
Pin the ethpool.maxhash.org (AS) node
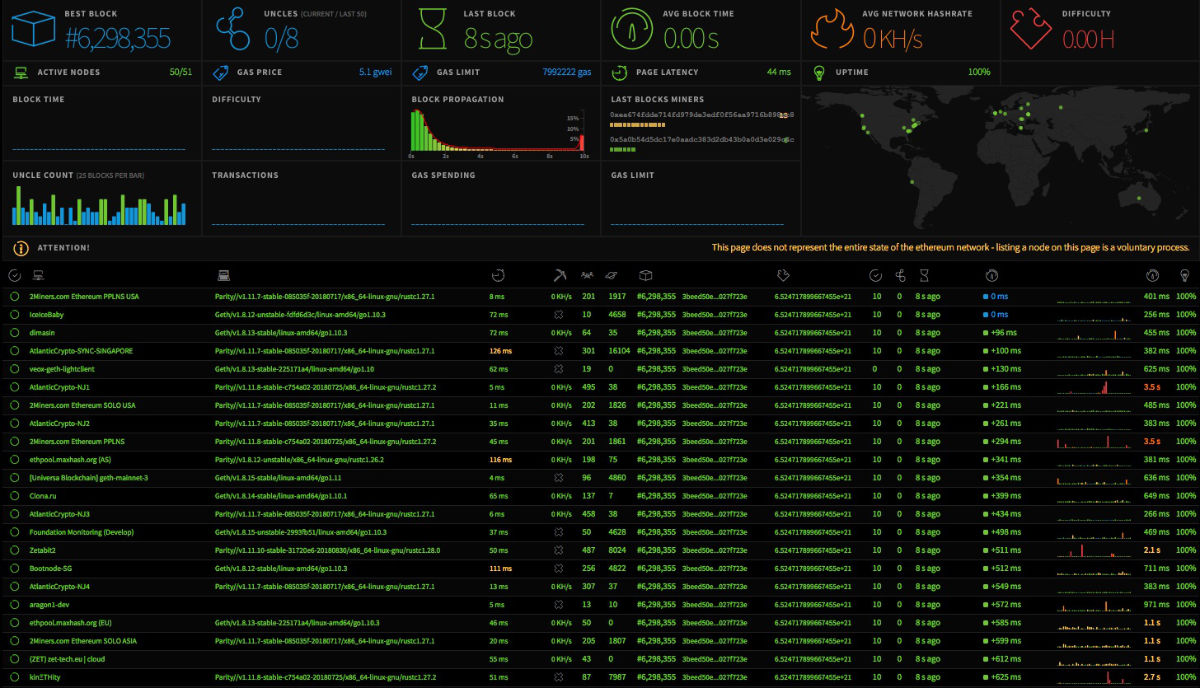pos(14,459)
